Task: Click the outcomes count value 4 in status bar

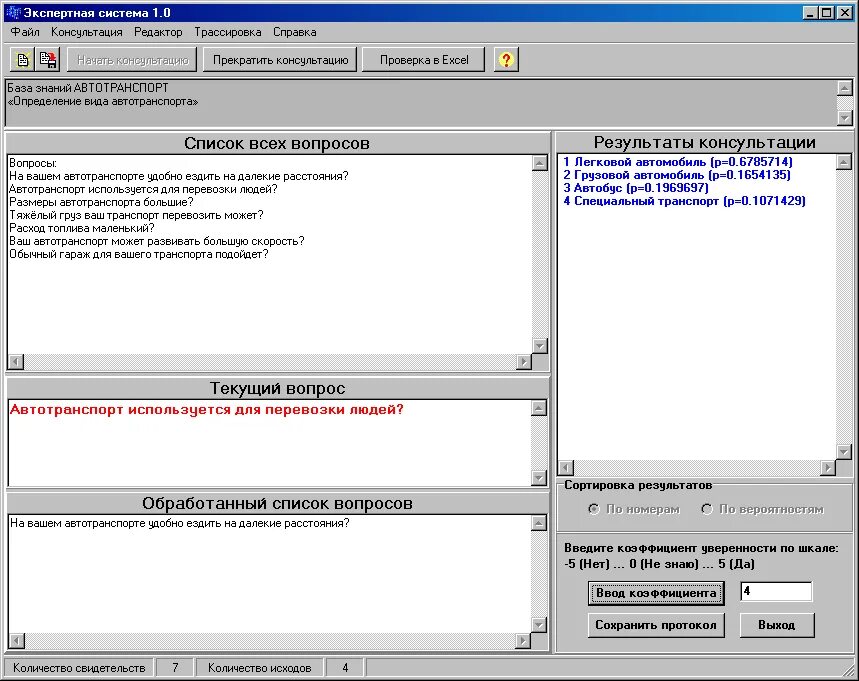Action: tap(345, 668)
